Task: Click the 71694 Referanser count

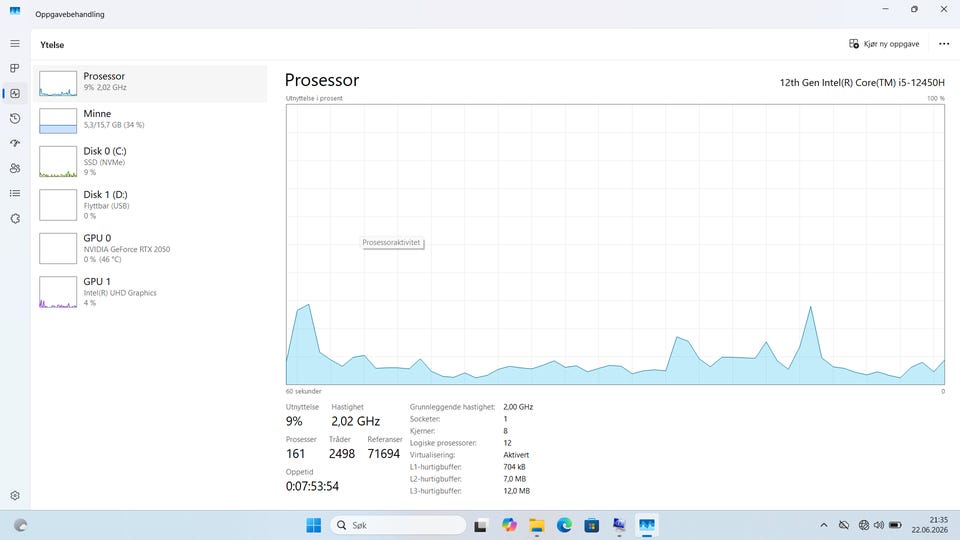Action: (384, 454)
